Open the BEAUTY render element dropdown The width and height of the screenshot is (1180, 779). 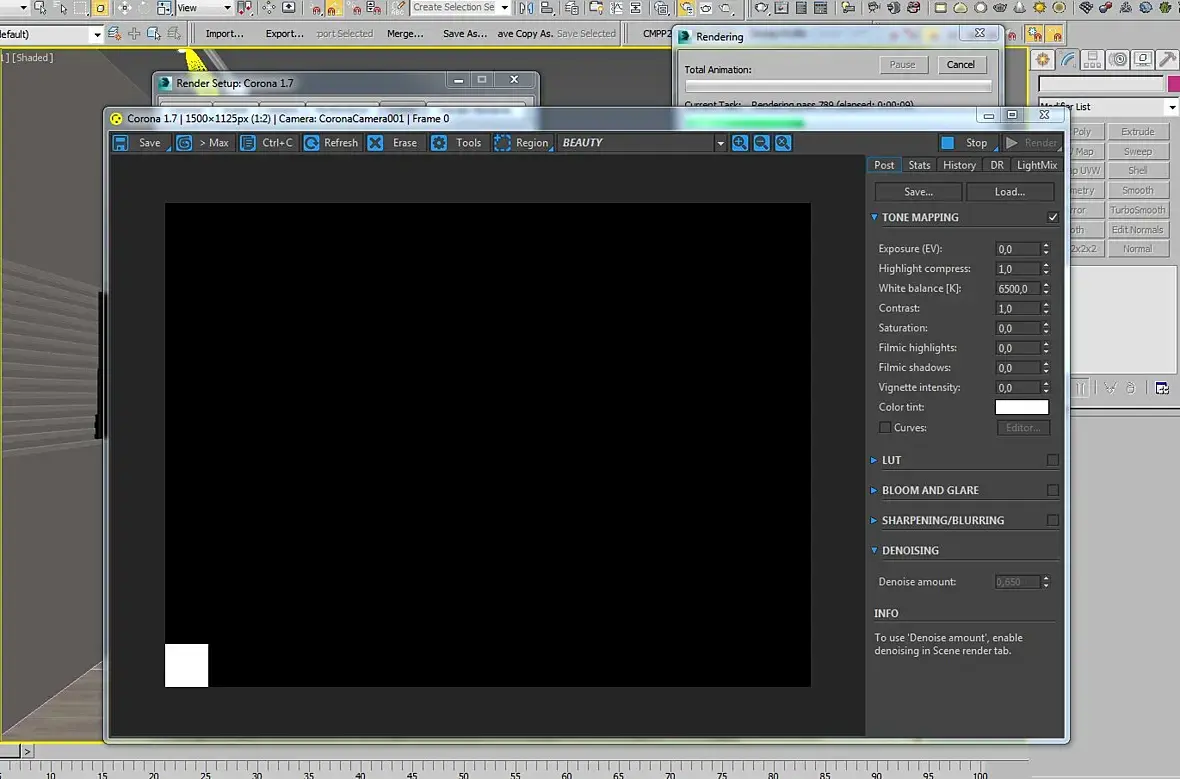pyautogui.click(x=719, y=143)
